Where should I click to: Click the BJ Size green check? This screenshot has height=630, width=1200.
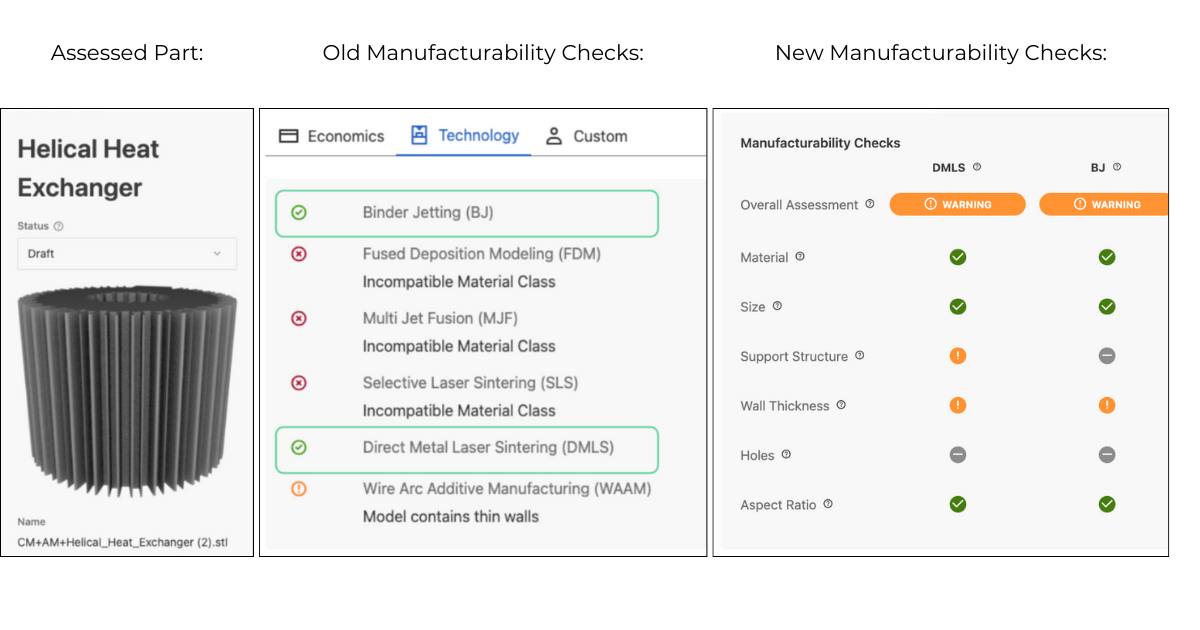(x=1107, y=306)
